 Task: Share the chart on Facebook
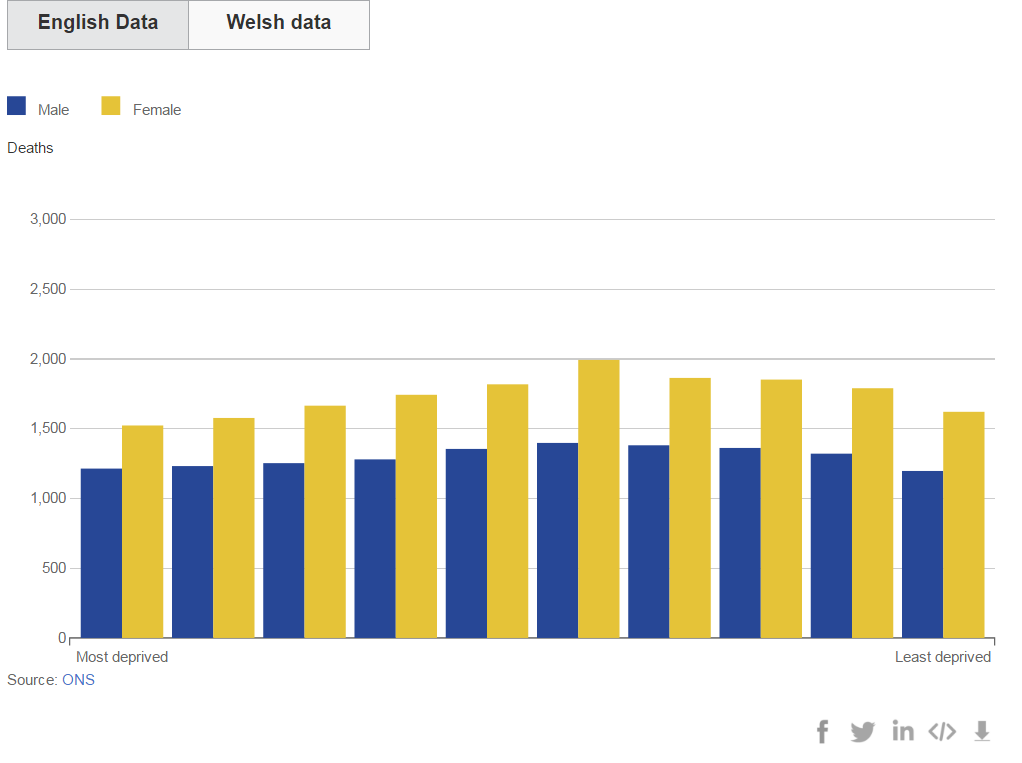(x=822, y=732)
